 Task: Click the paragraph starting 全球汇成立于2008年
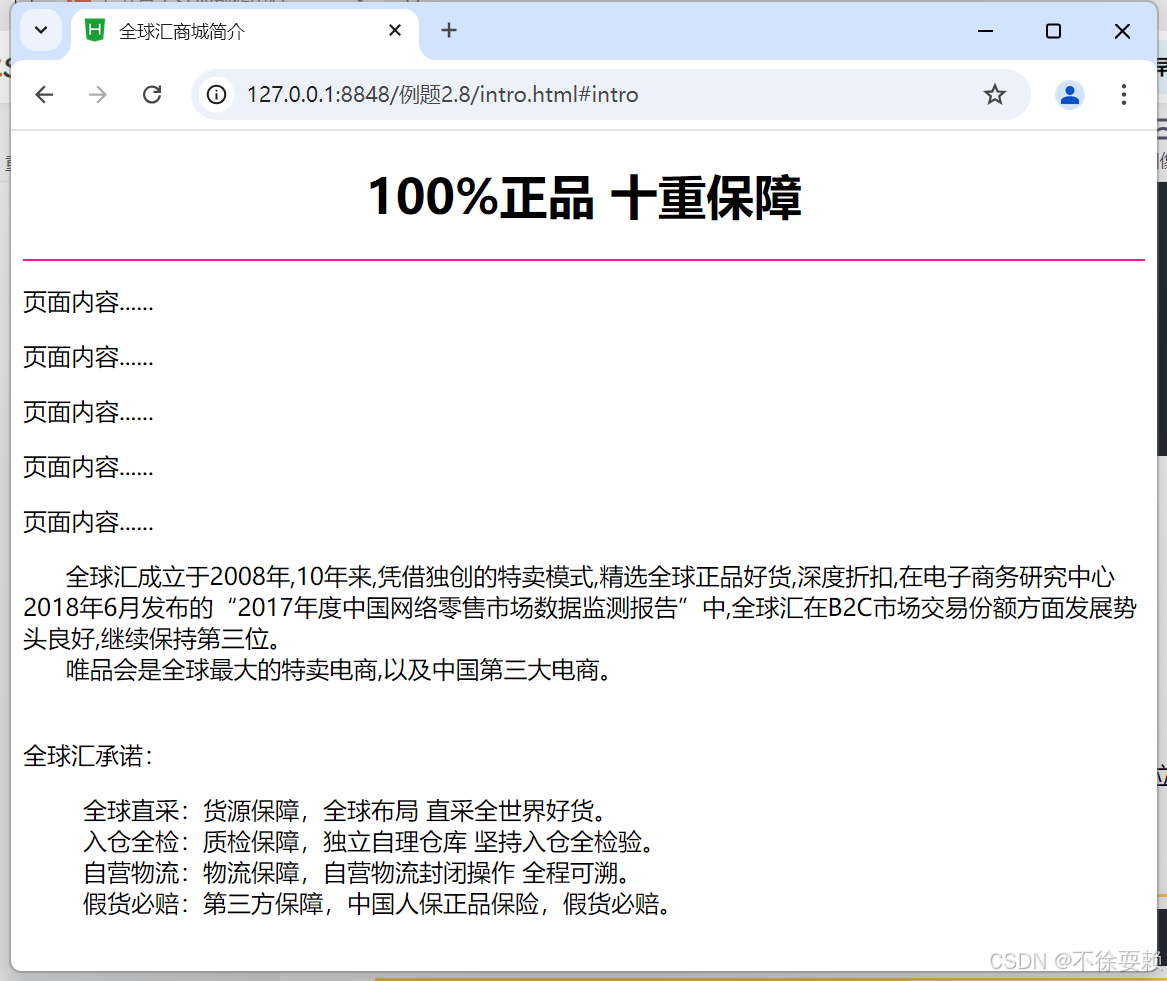[580, 607]
